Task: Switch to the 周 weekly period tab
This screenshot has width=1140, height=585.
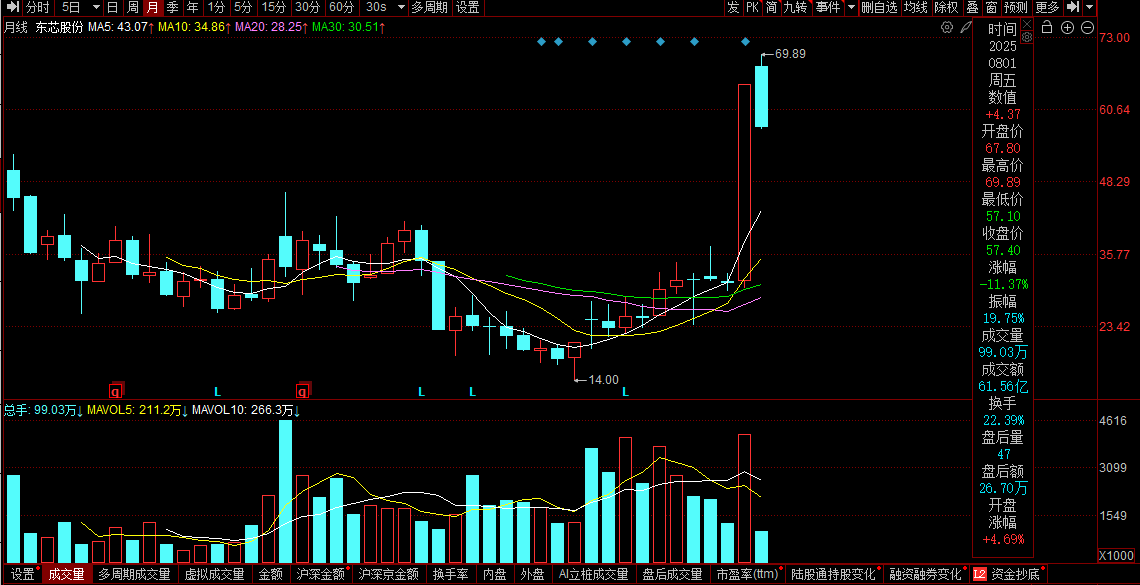Action: tap(133, 8)
